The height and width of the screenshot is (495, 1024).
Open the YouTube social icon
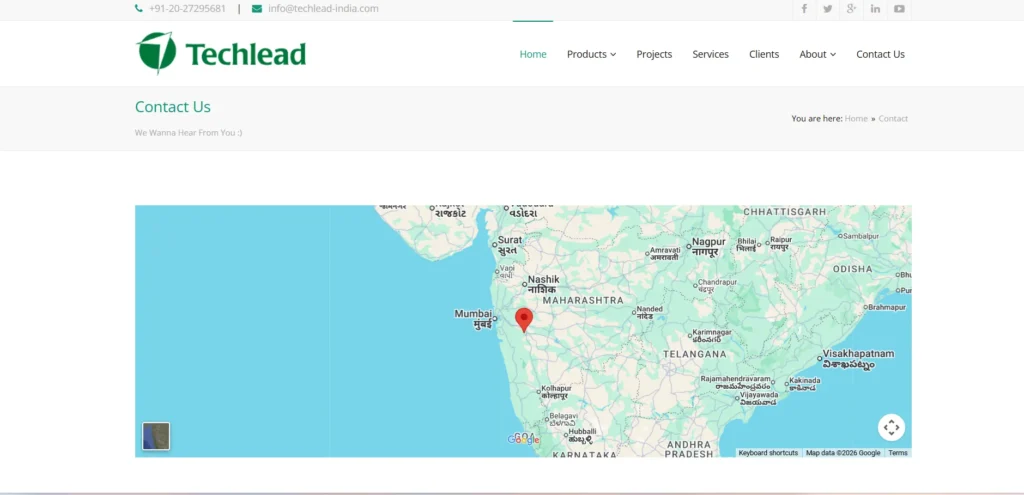coord(899,9)
